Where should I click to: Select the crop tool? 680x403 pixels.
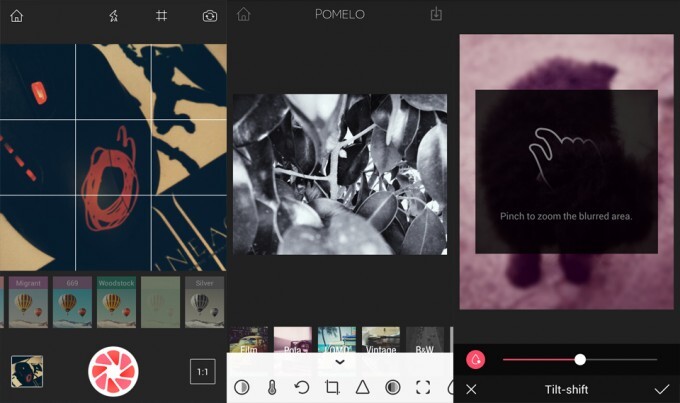[332, 387]
